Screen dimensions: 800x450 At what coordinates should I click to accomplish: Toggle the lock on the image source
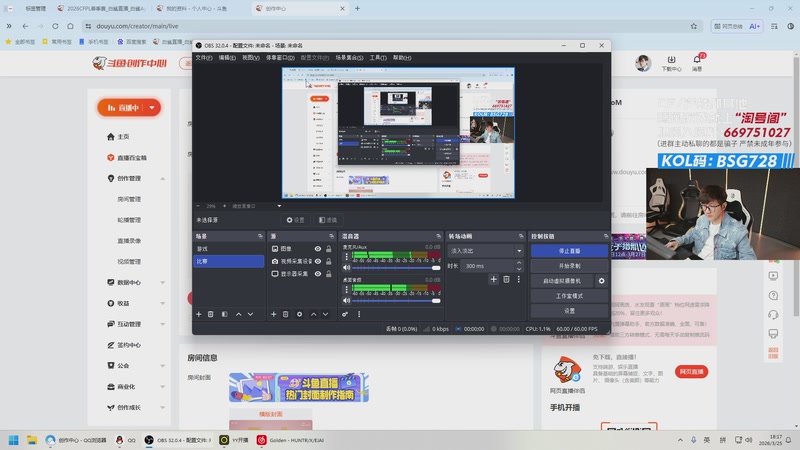click(329, 249)
